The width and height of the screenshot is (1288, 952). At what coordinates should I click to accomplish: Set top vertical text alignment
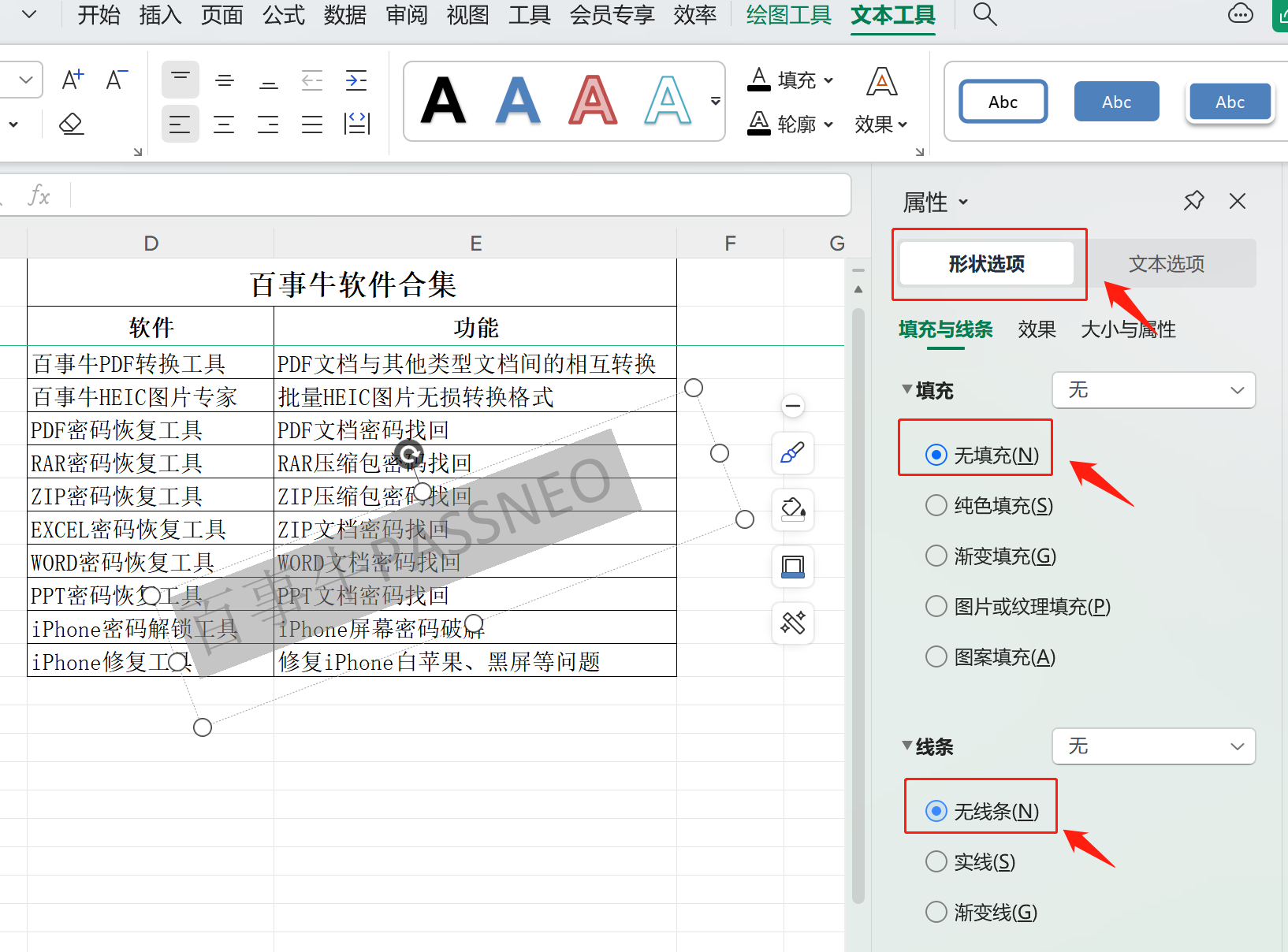point(180,80)
